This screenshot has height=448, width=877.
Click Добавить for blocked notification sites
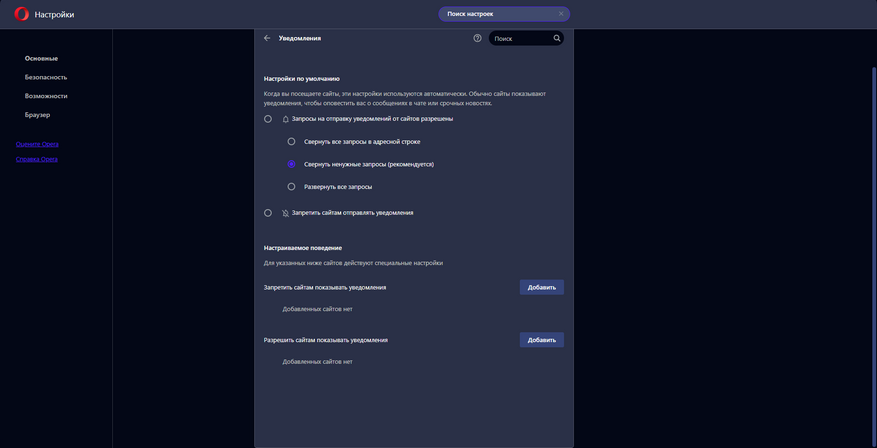tap(541, 287)
